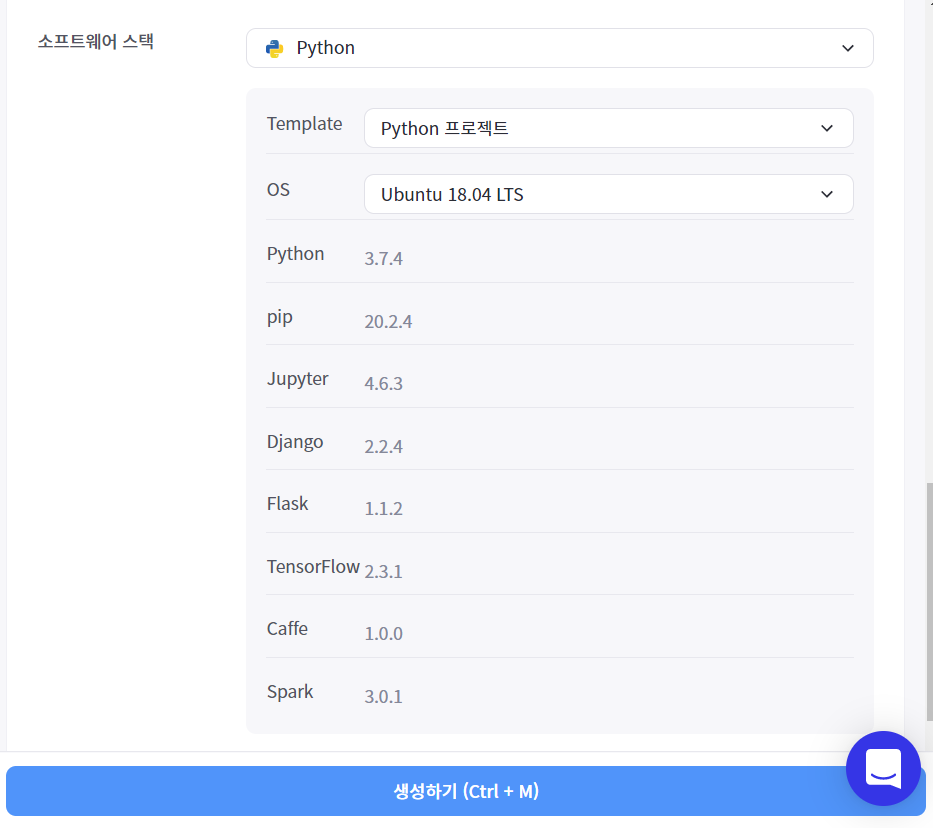
Task: Click the Template label
Action: pos(304,124)
